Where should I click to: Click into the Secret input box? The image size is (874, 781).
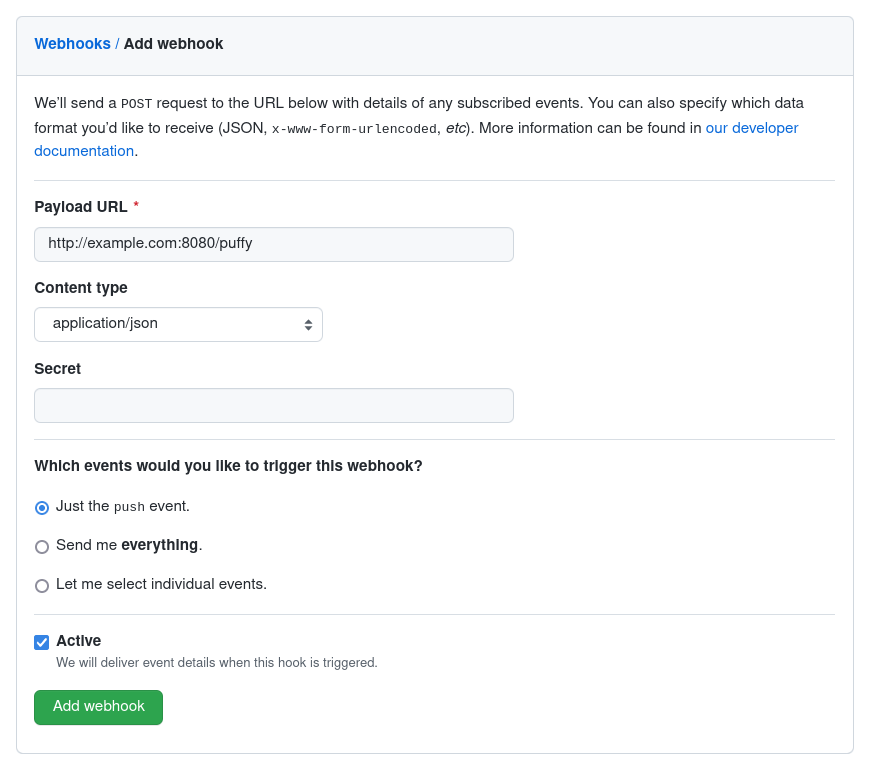pyautogui.click(x=274, y=405)
